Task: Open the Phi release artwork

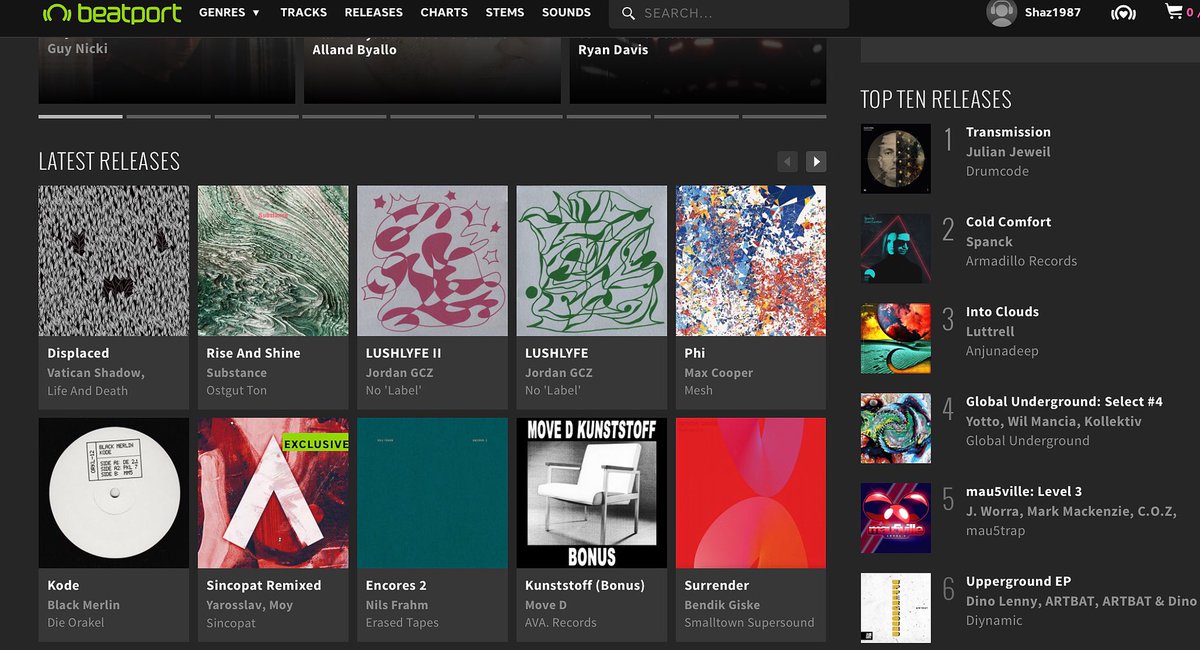Action: pyautogui.click(x=751, y=260)
